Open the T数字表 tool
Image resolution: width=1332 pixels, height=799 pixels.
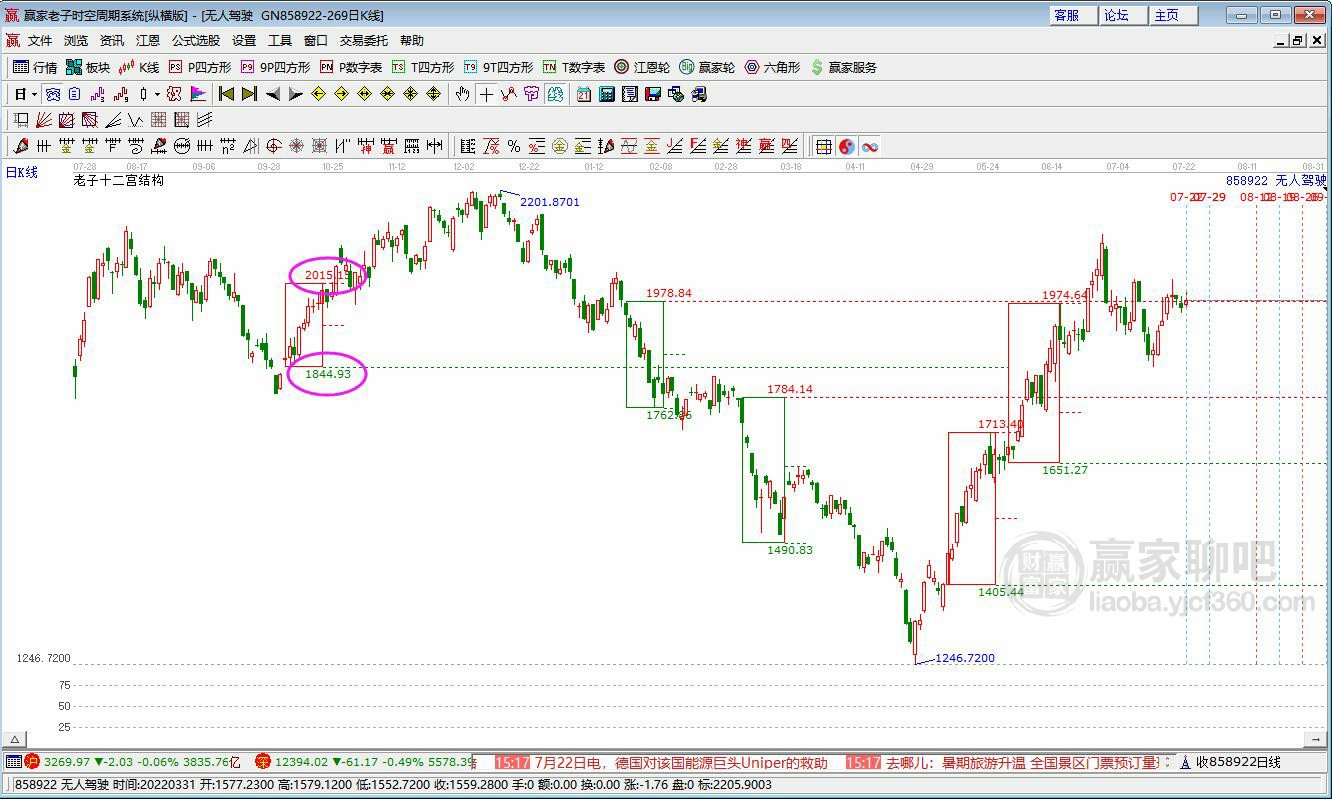click(x=574, y=67)
